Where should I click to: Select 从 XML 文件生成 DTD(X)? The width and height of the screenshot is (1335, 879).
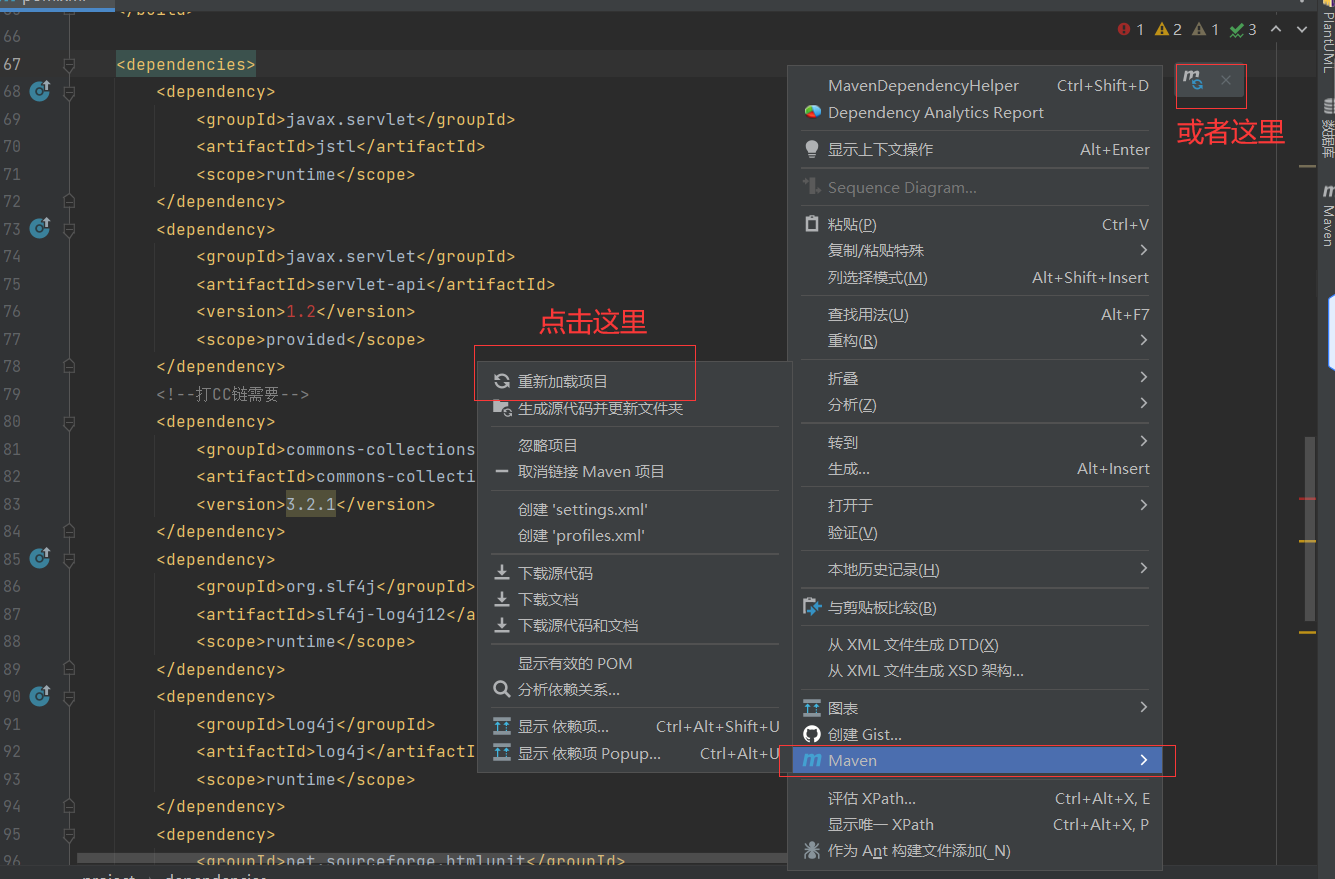pos(975,645)
